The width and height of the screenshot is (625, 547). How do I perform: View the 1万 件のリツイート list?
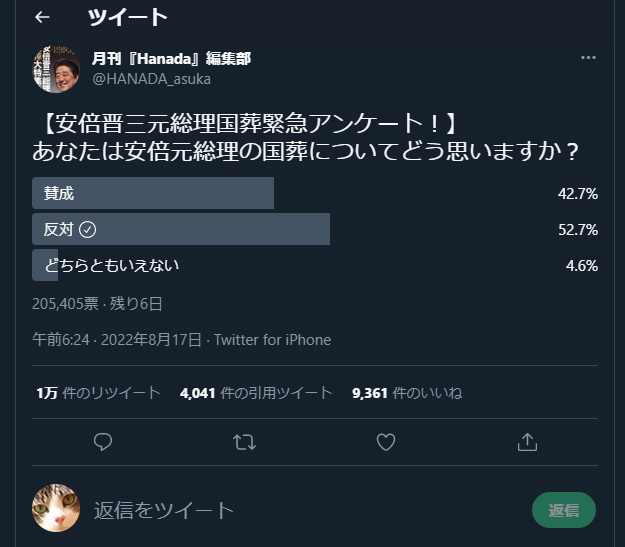[97, 393]
